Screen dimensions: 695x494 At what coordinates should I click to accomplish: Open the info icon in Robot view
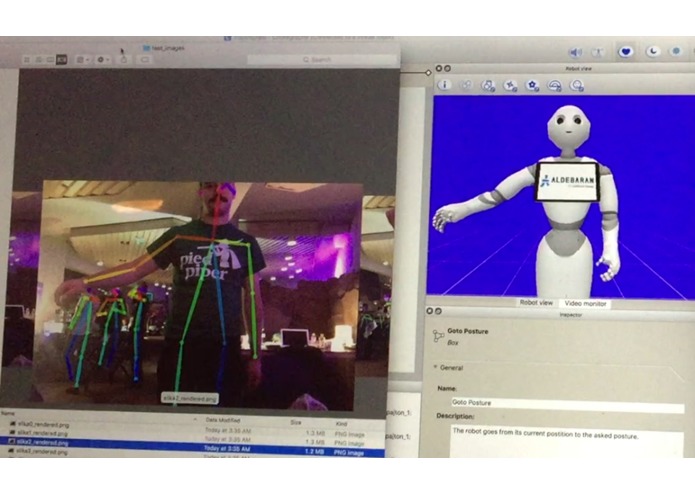tap(445, 85)
